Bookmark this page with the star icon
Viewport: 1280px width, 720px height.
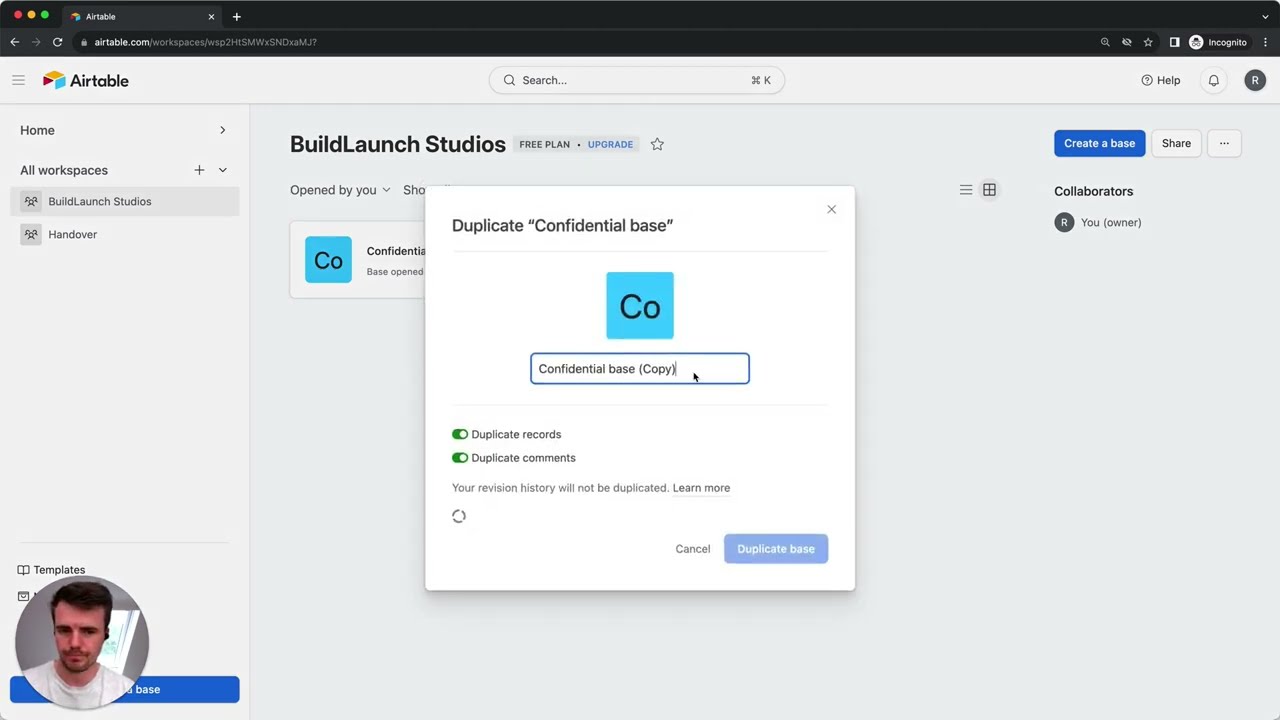click(x=1148, y=42)
